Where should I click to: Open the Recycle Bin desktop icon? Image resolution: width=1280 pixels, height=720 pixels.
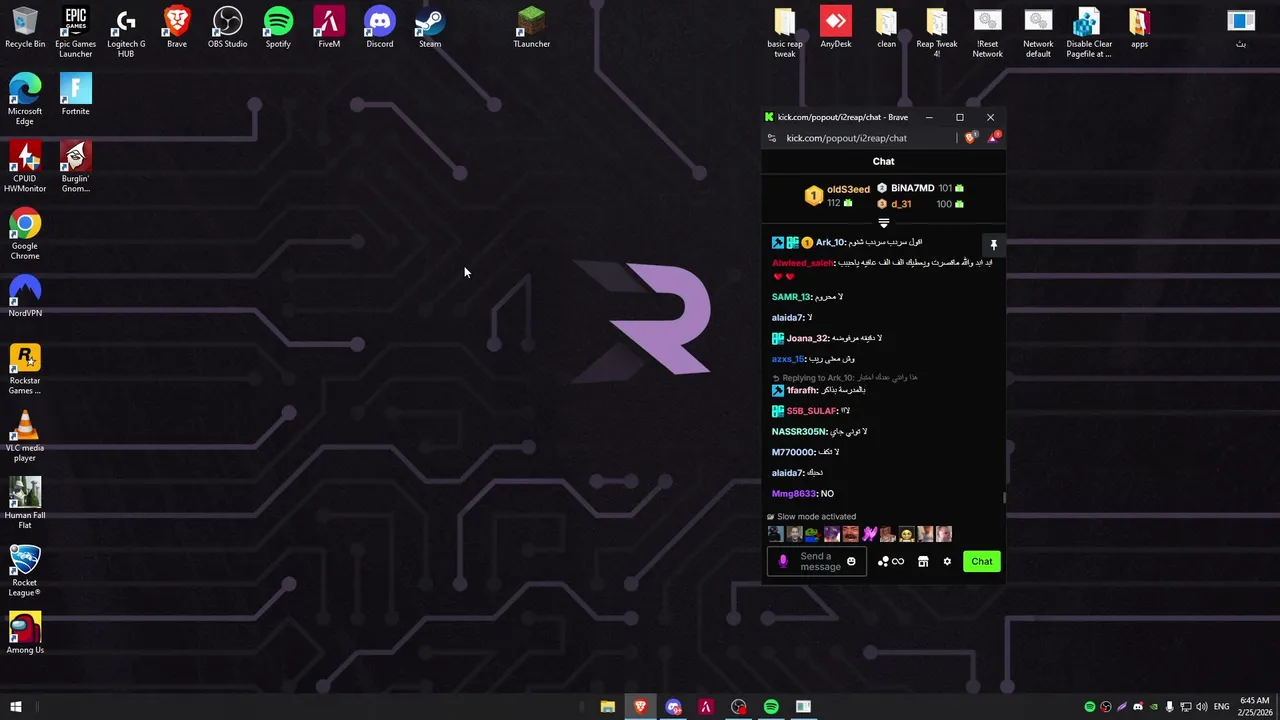tap(25, 28)
